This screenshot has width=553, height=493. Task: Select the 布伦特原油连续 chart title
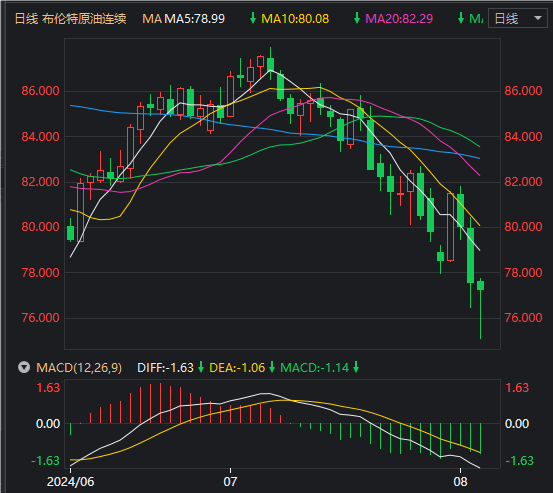(x=84, y=19)
